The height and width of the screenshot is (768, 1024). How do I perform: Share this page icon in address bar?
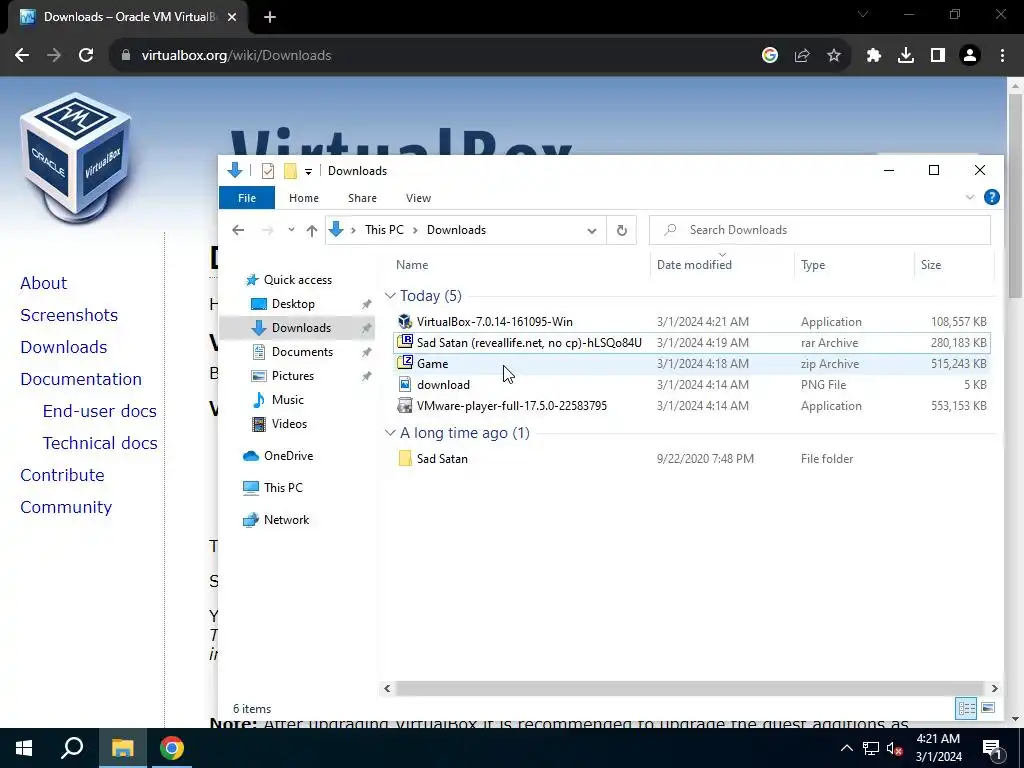(x=802, y=56)
